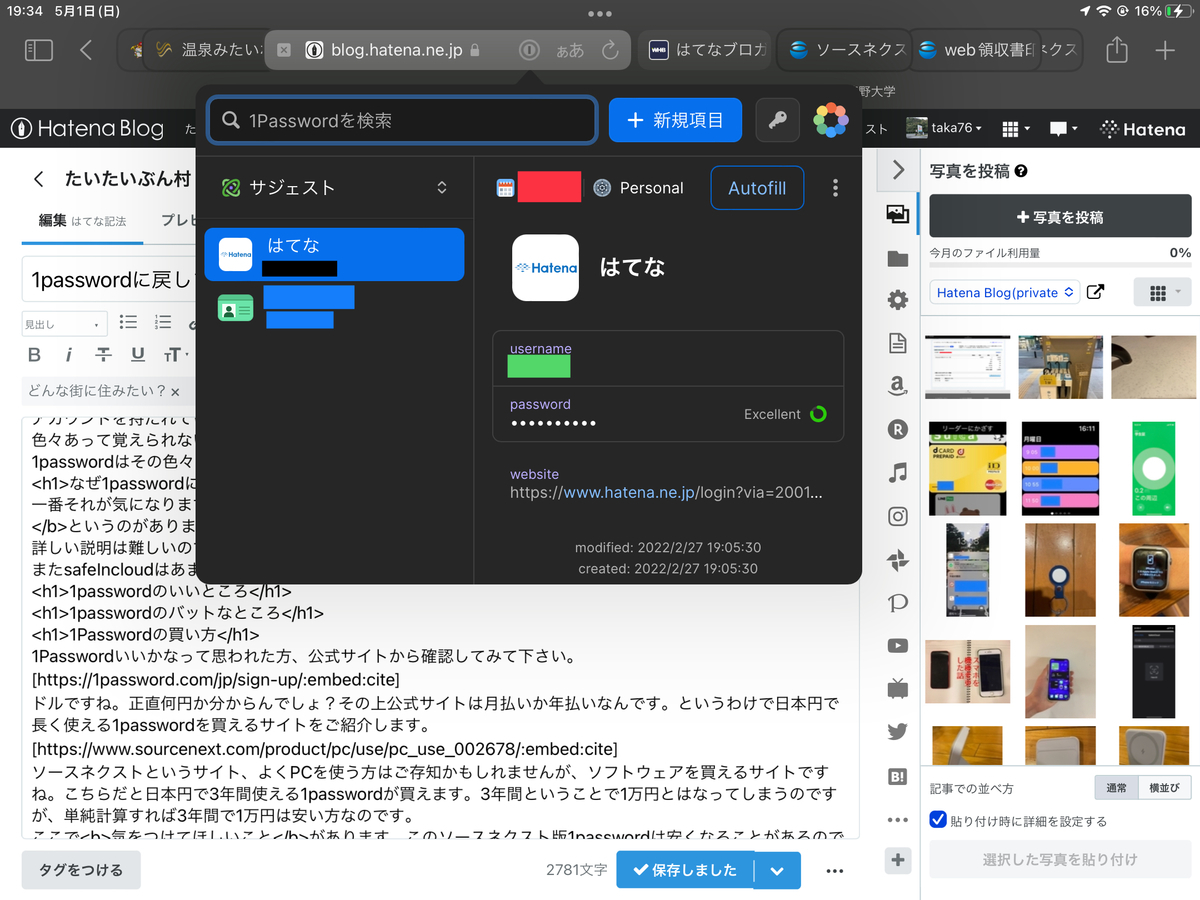Remove the どんな街に住みたい？ topic tag
The width and height of the screenshot is (1200, 900).
(x=175, y=391)
